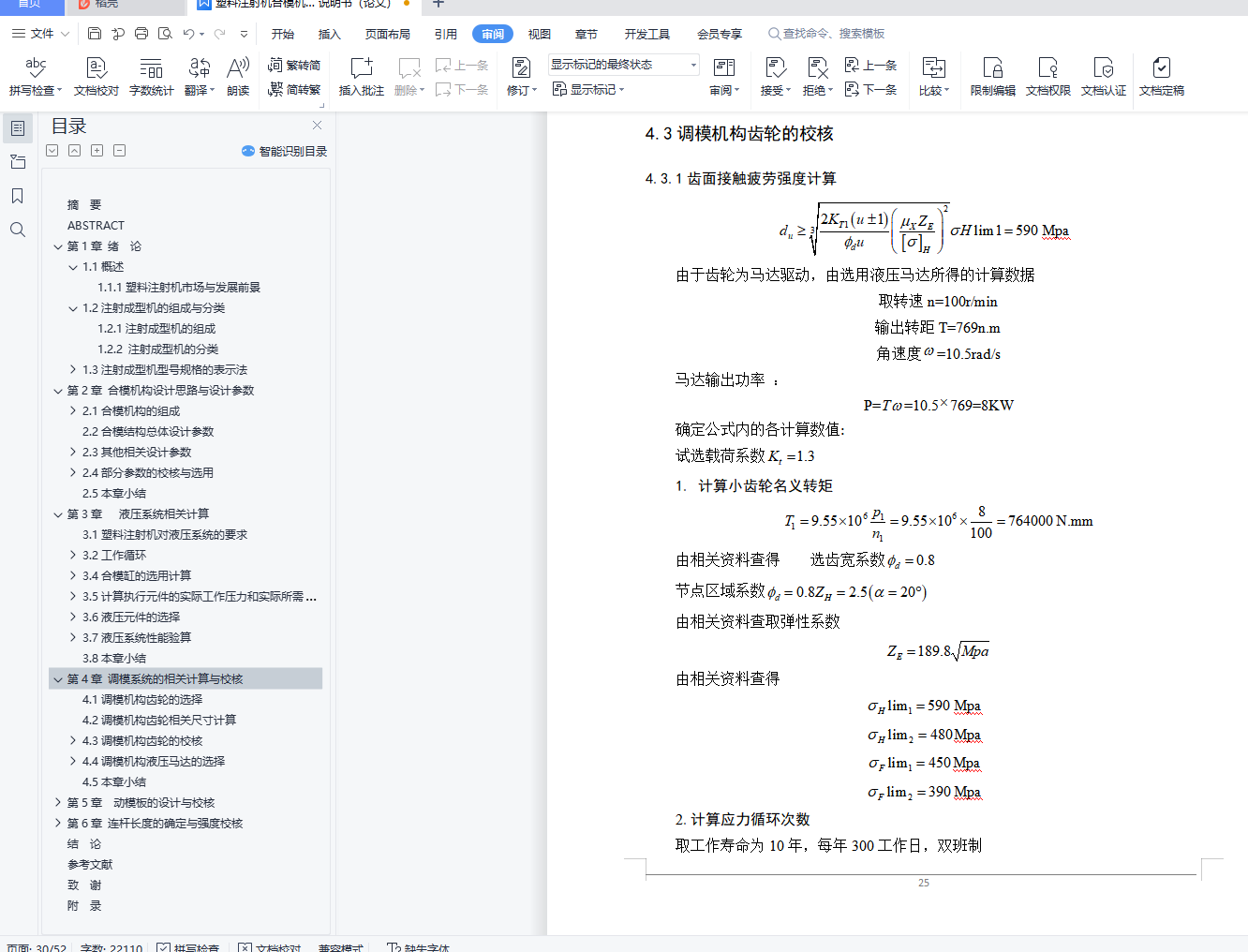The width and height of the screenshot is (1248, 952).
Task: Start 朗读 read aloud
Action: [238, 76]
